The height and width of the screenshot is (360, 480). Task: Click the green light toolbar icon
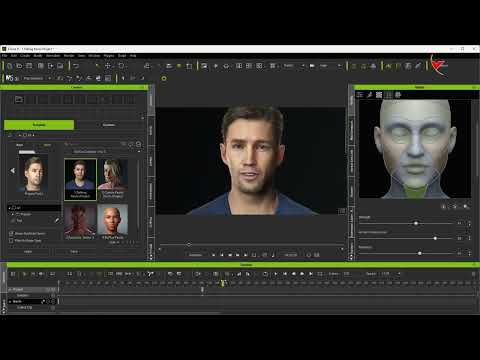179,66
